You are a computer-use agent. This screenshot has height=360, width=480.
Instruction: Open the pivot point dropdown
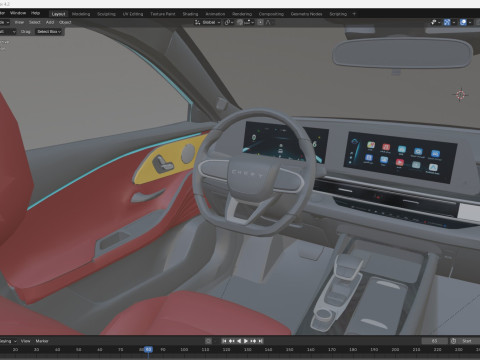click(x=229, y=22)
